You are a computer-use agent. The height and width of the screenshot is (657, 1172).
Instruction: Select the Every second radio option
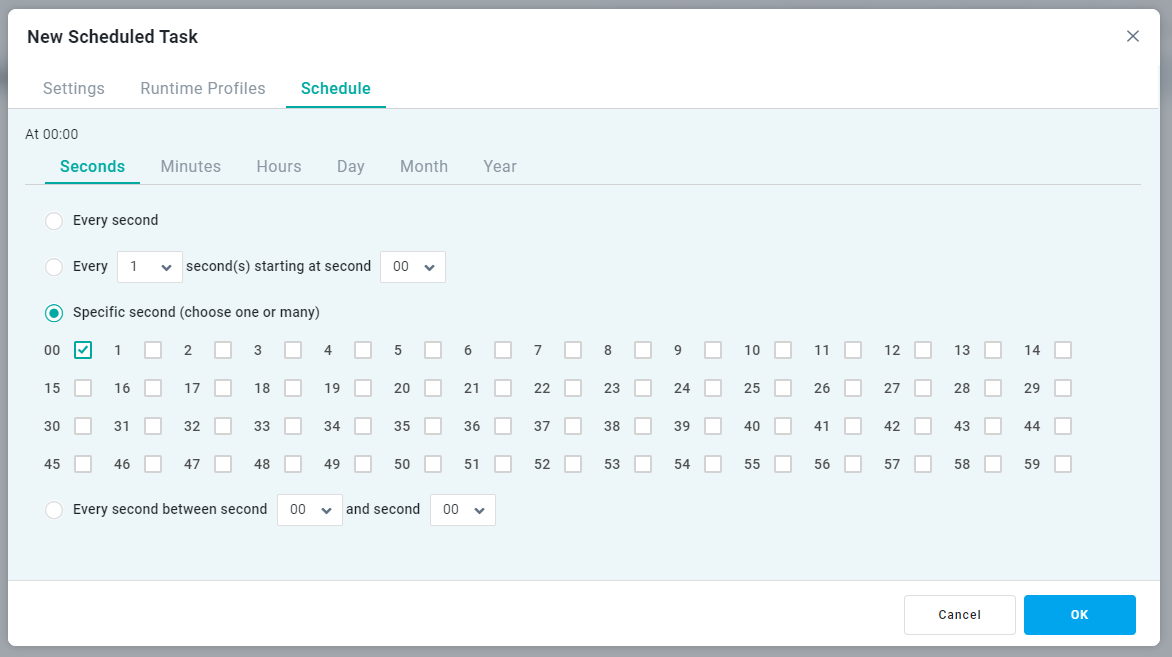(54, 221)
